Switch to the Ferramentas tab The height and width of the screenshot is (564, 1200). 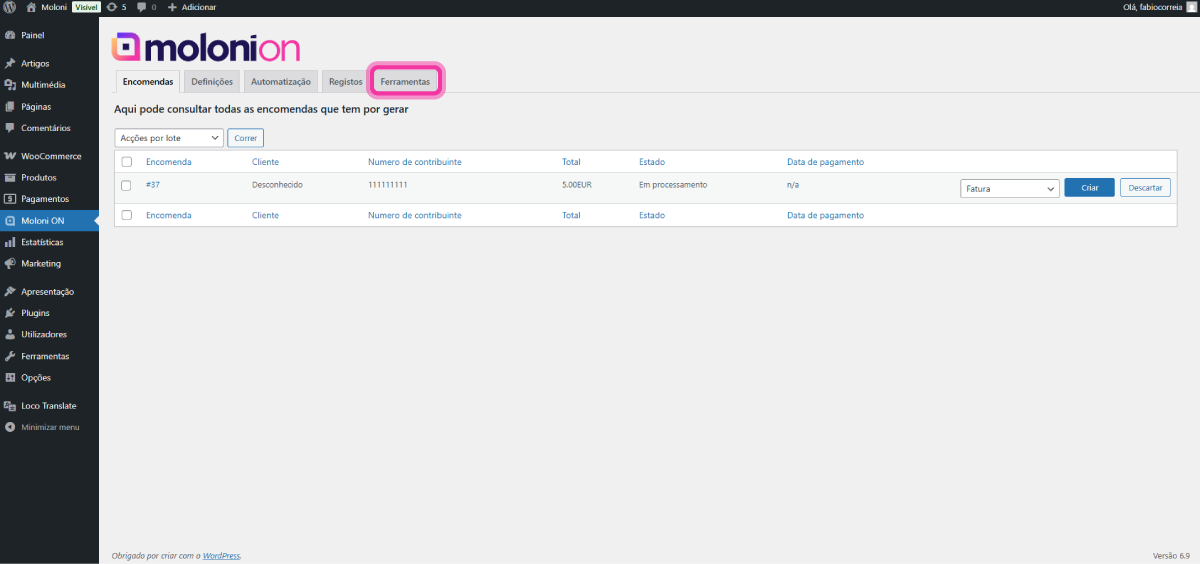(x=405, y=81)
